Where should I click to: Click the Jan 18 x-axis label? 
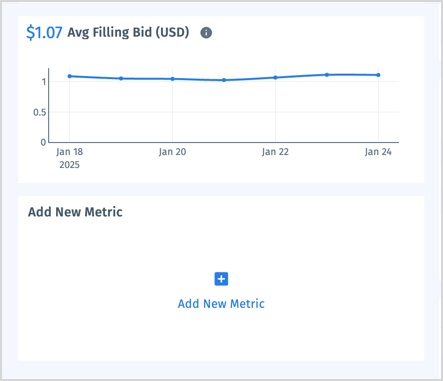pyautogui.click(x=69, y=152)
